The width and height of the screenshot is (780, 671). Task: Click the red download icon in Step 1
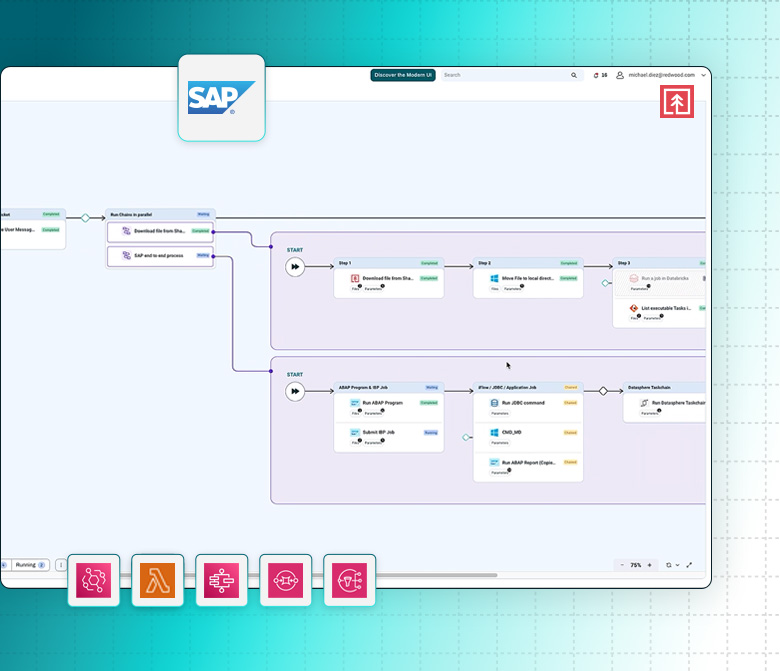click(x=355, y=278)
